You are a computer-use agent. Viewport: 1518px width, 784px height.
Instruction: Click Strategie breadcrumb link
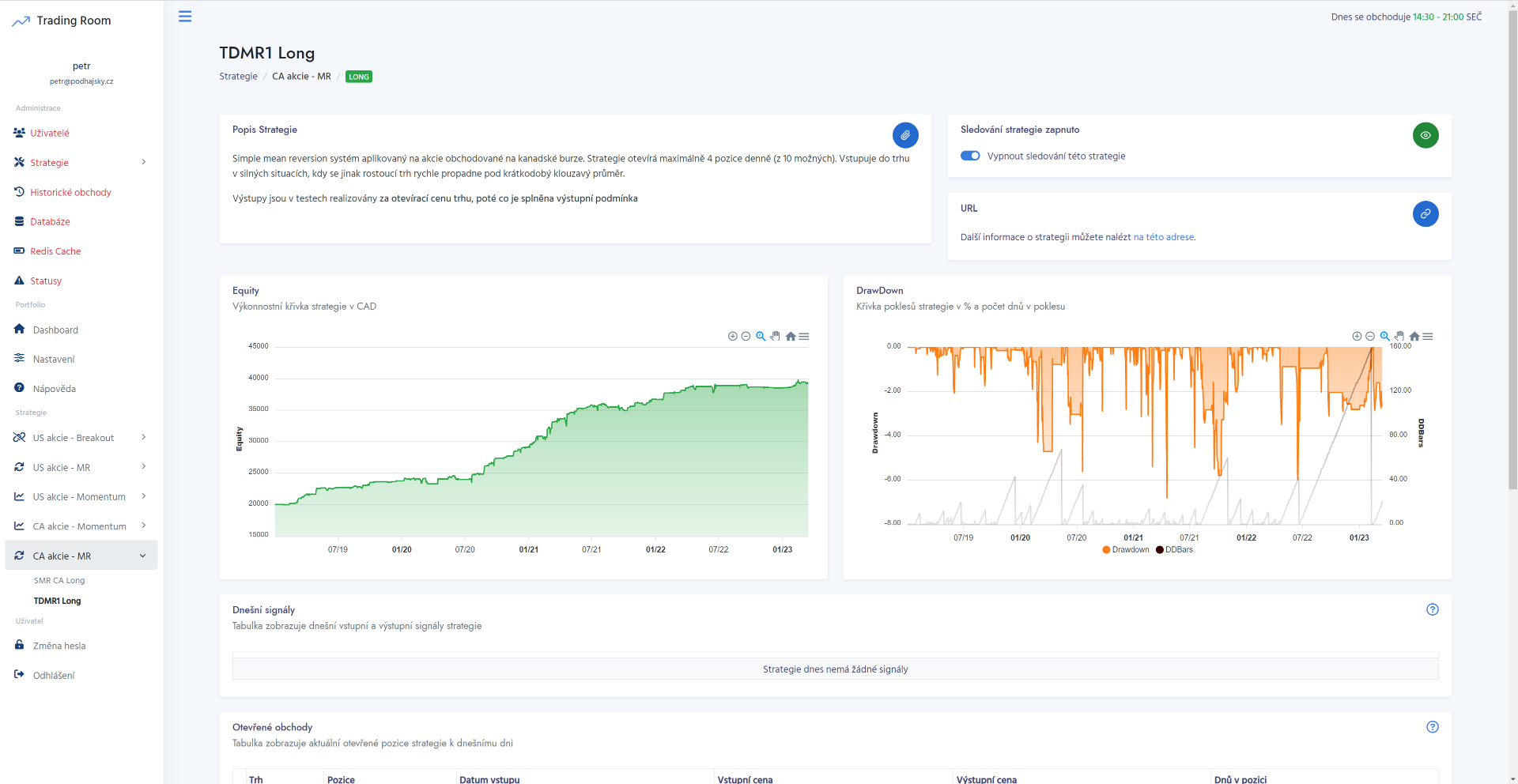click(x=238, y=77)
